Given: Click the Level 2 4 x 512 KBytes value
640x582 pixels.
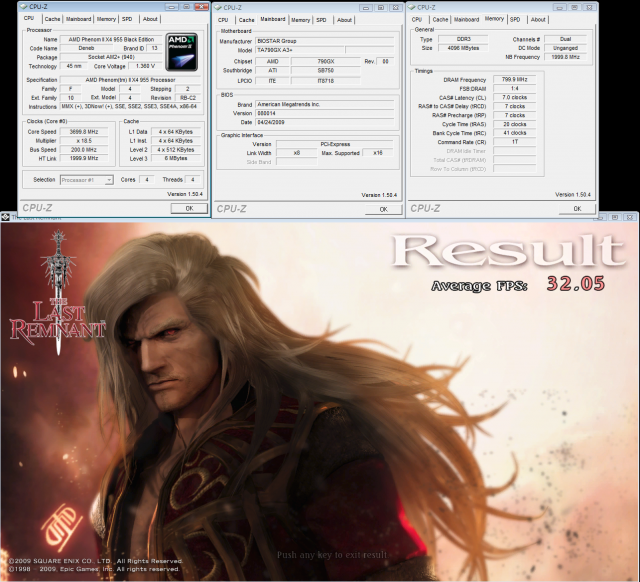Looking at the screenshot, I should click(x=176, y=150).
